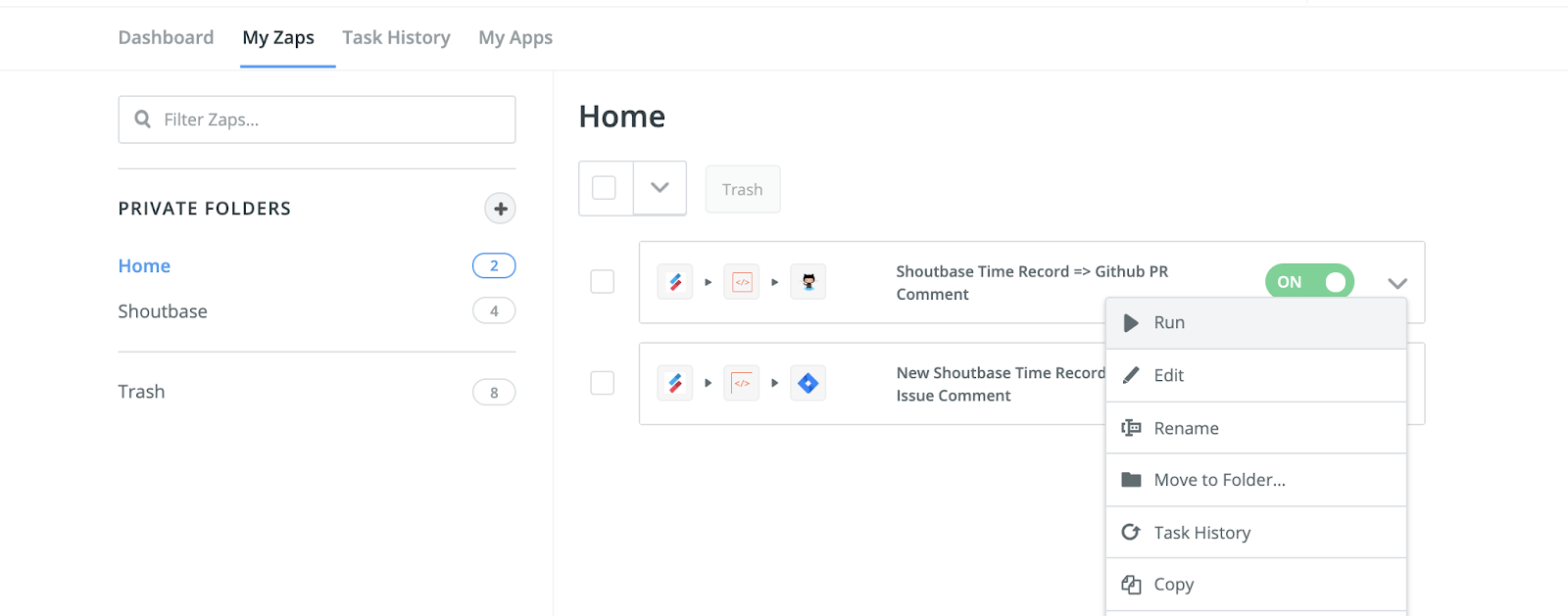The height and width of the screenshot is (616, 1568).
Task: Open the bulk selection dropdown arrow
Action: tap(660, 188)
